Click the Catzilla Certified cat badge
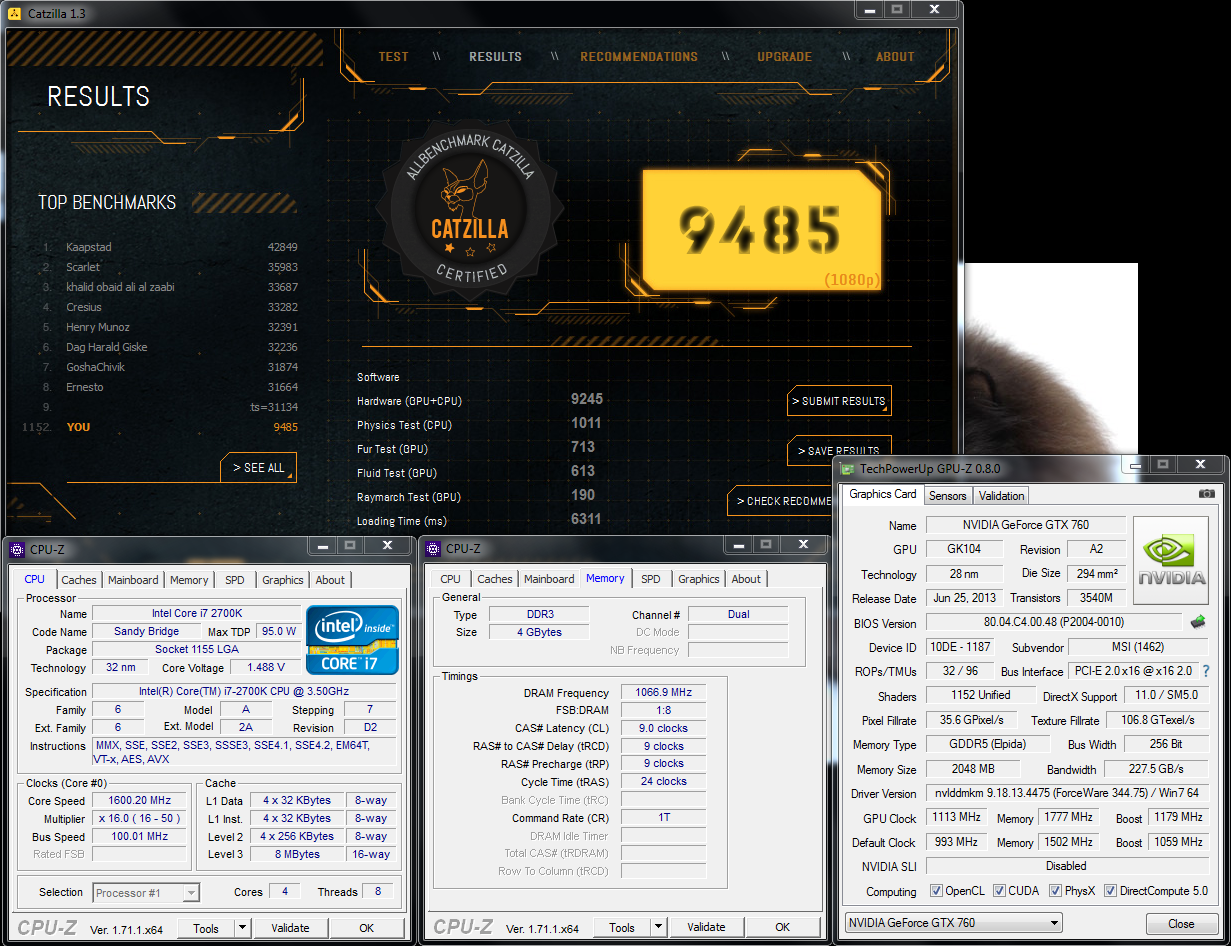This screenshot has width=1231, height=946. pyautogui.click(x=469, y=208)
